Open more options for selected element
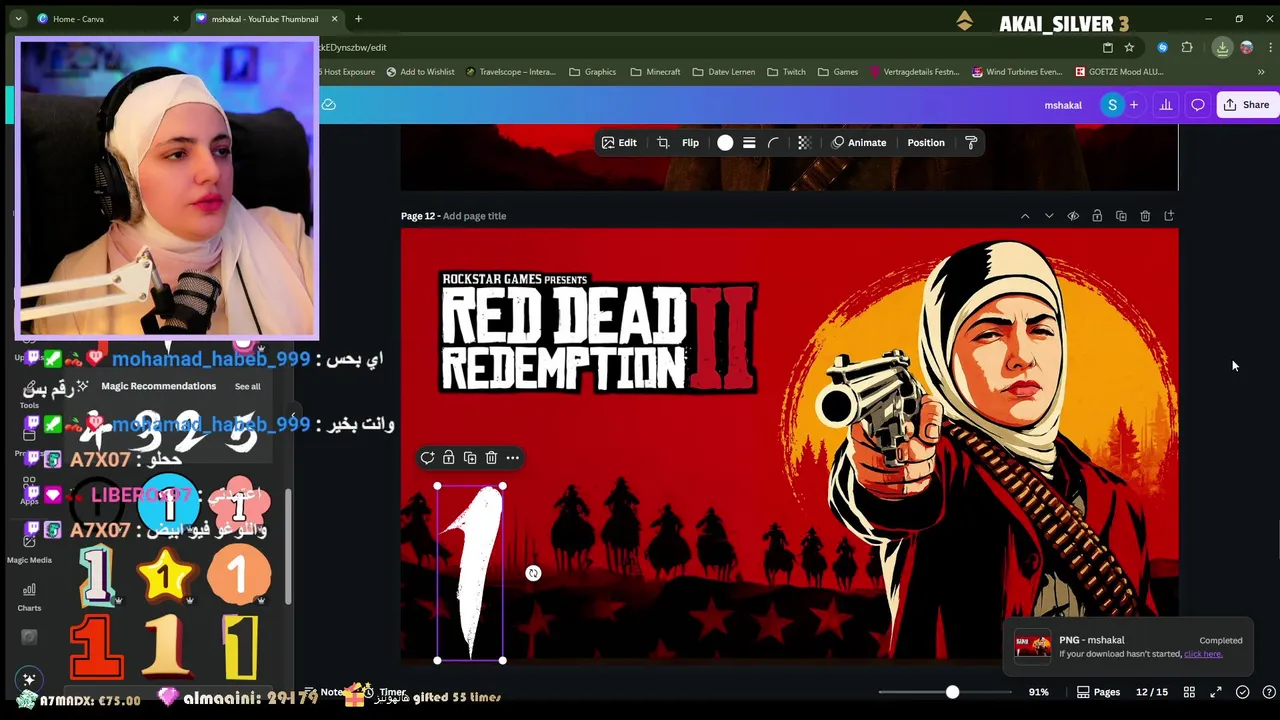 [512, 458]
